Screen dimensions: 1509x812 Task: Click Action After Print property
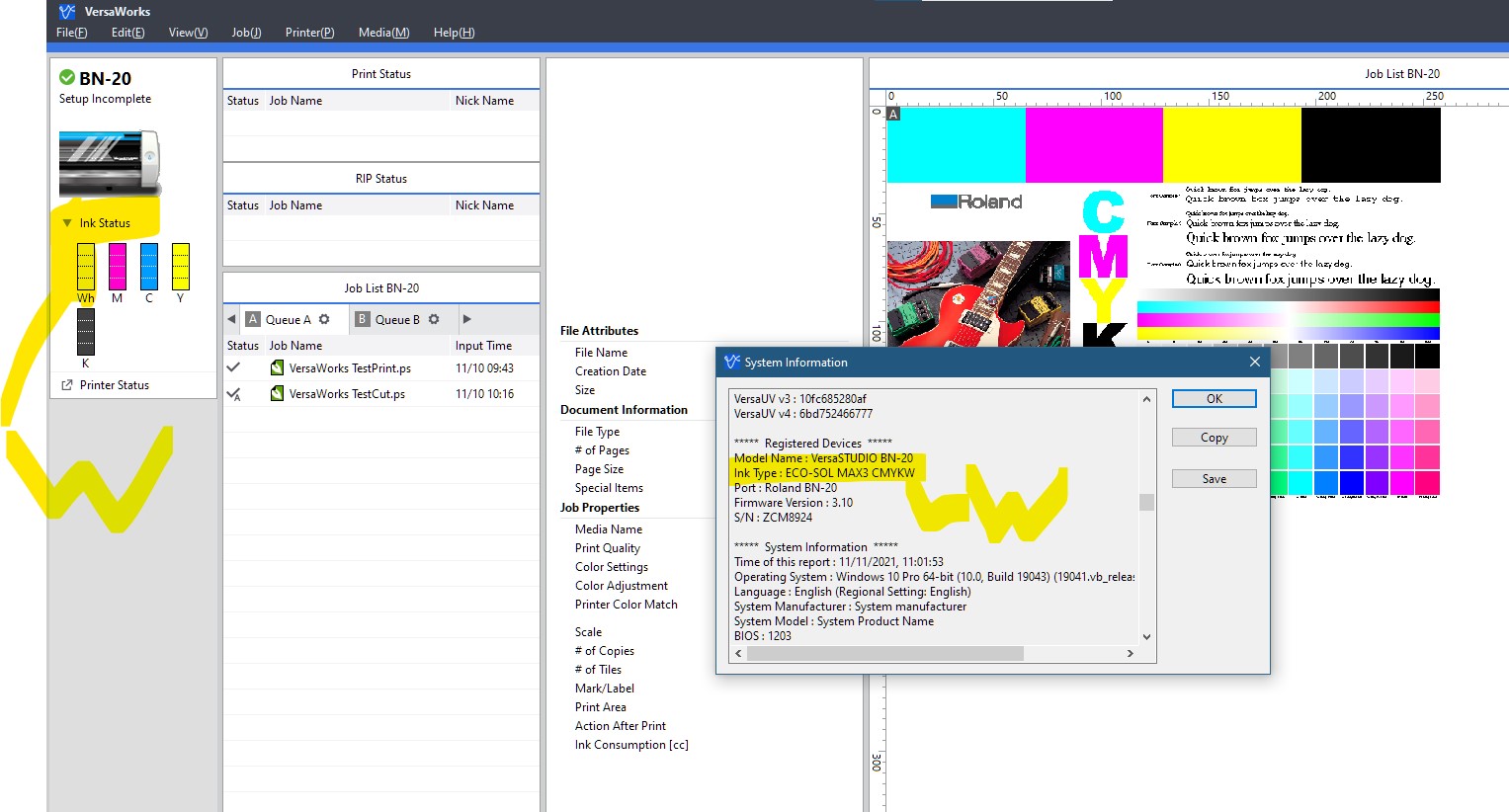point(621,726)
